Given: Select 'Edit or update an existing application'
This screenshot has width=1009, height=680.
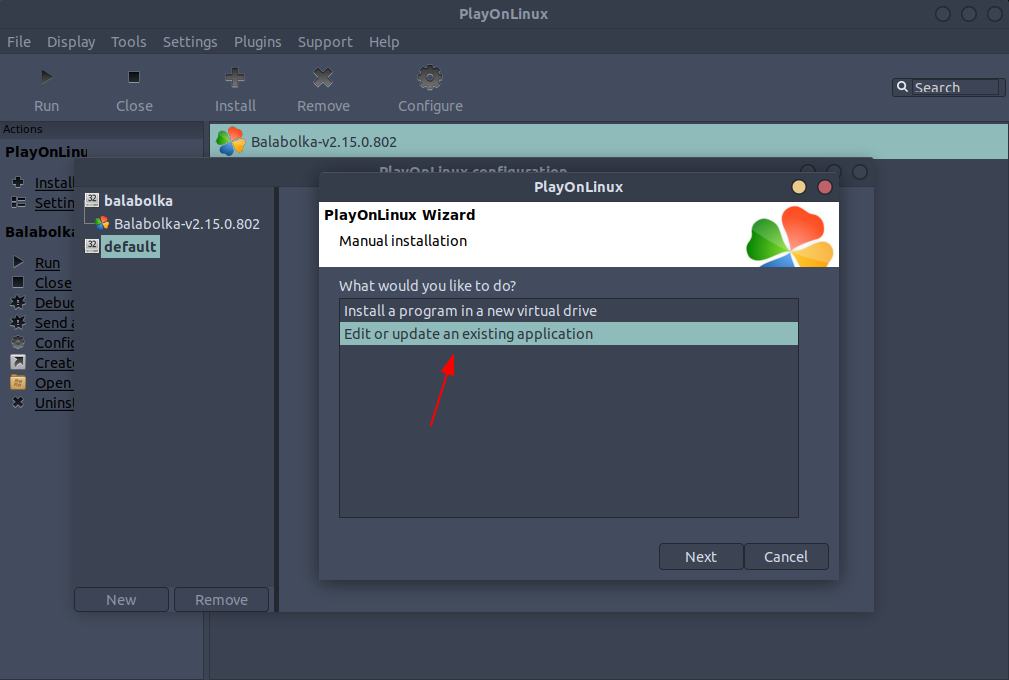Looking at the screenshot, I should [x=568, y=333].
